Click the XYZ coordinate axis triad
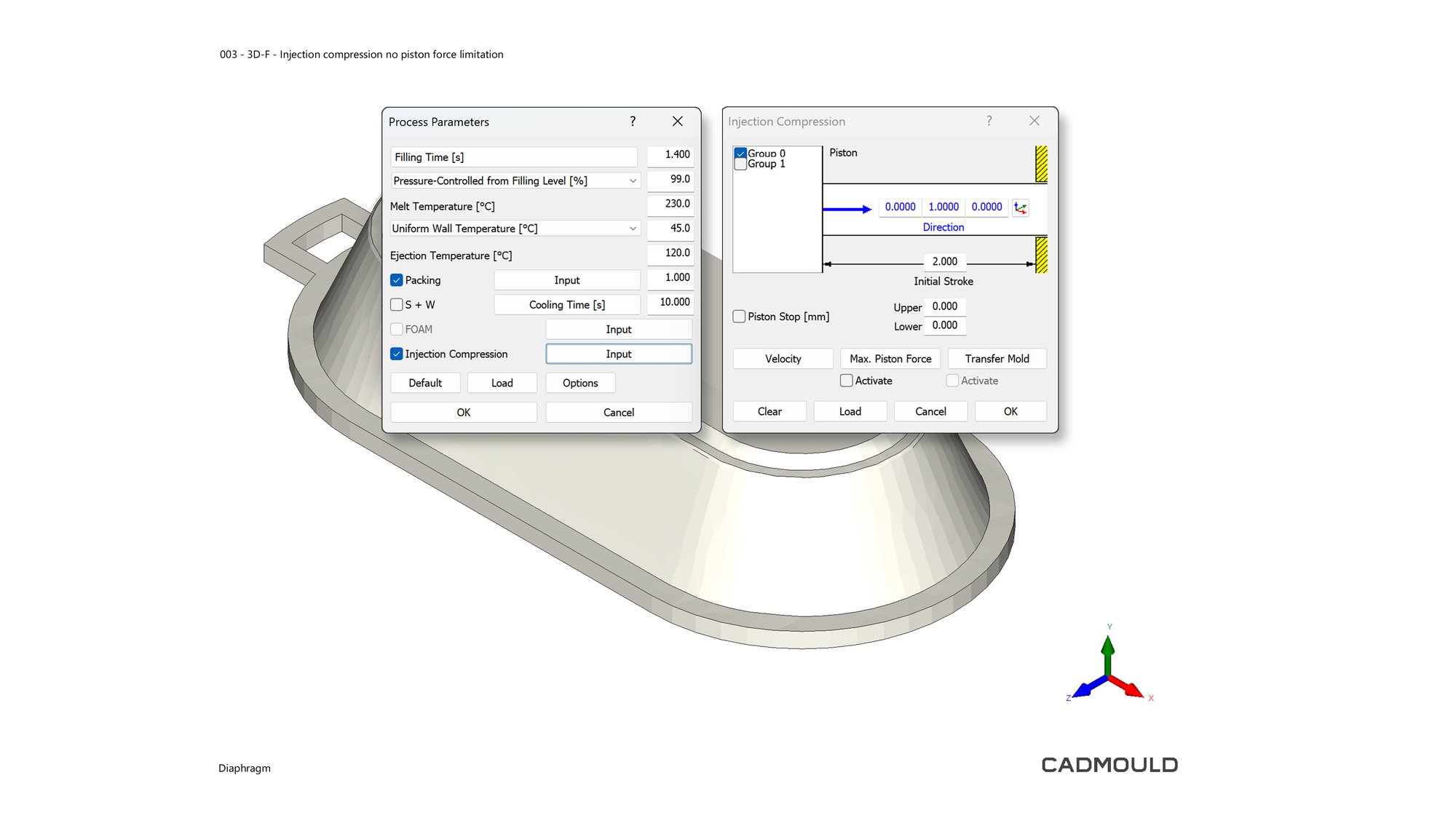The height and width of the screenshot is (818, 1456). click(x=1108, y=670)
